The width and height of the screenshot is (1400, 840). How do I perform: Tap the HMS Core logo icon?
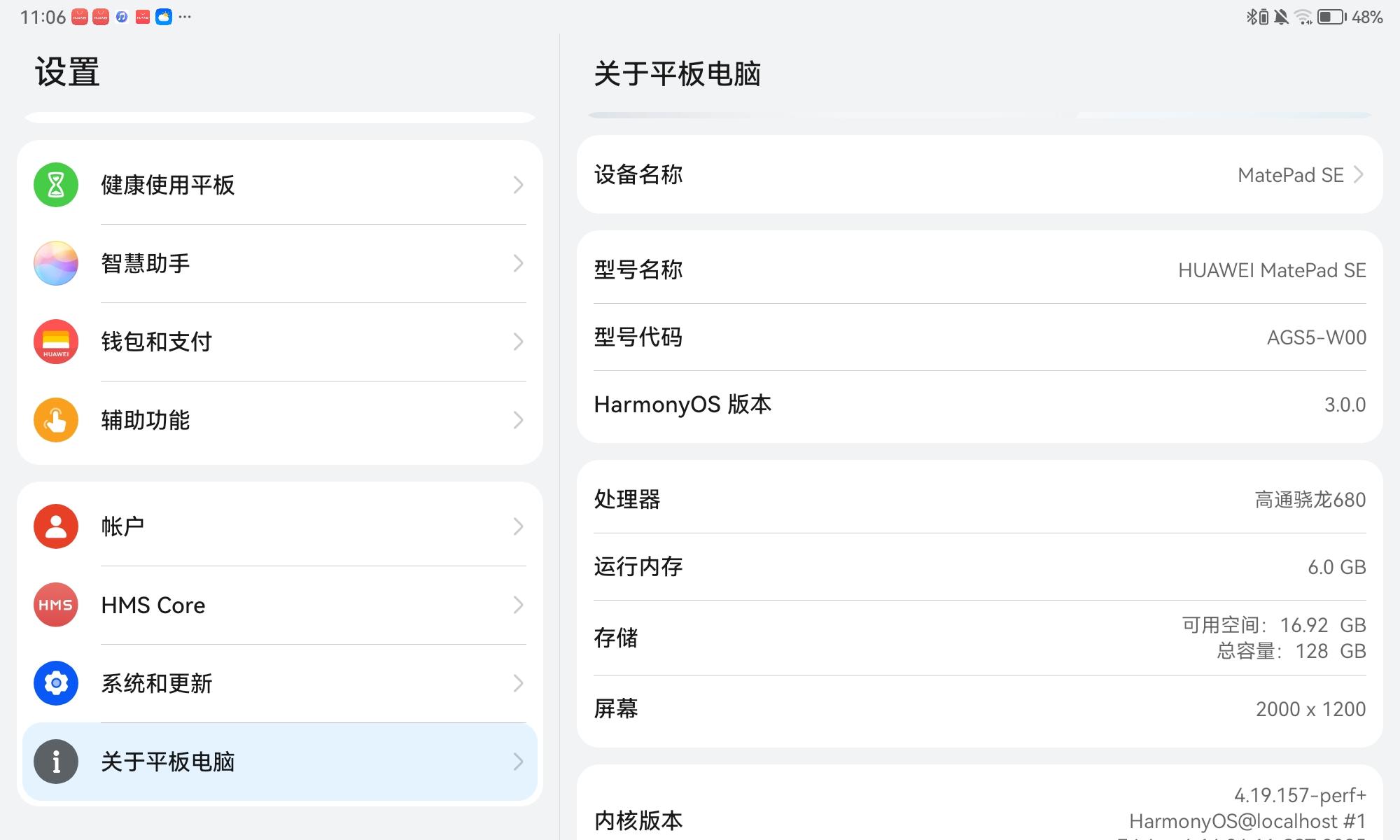[56, 605]
